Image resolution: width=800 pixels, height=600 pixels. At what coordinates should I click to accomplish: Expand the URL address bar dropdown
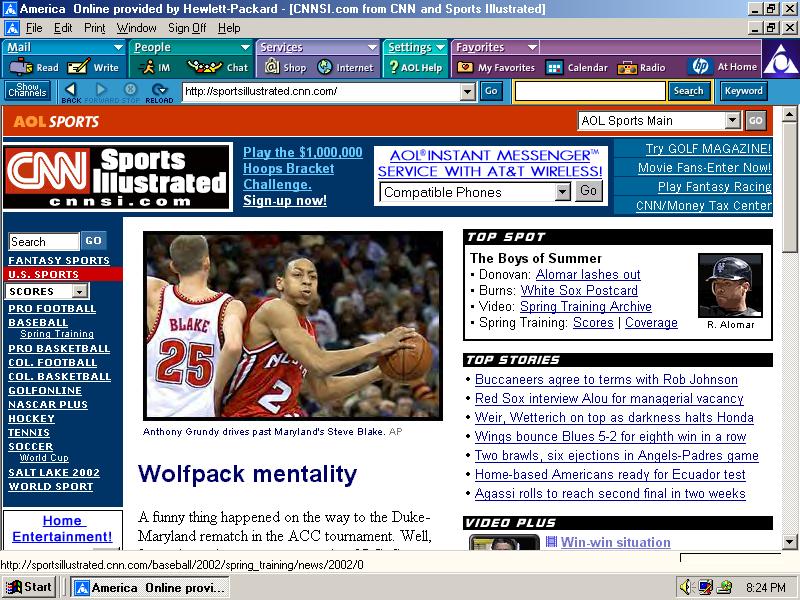tap(467, 91)
